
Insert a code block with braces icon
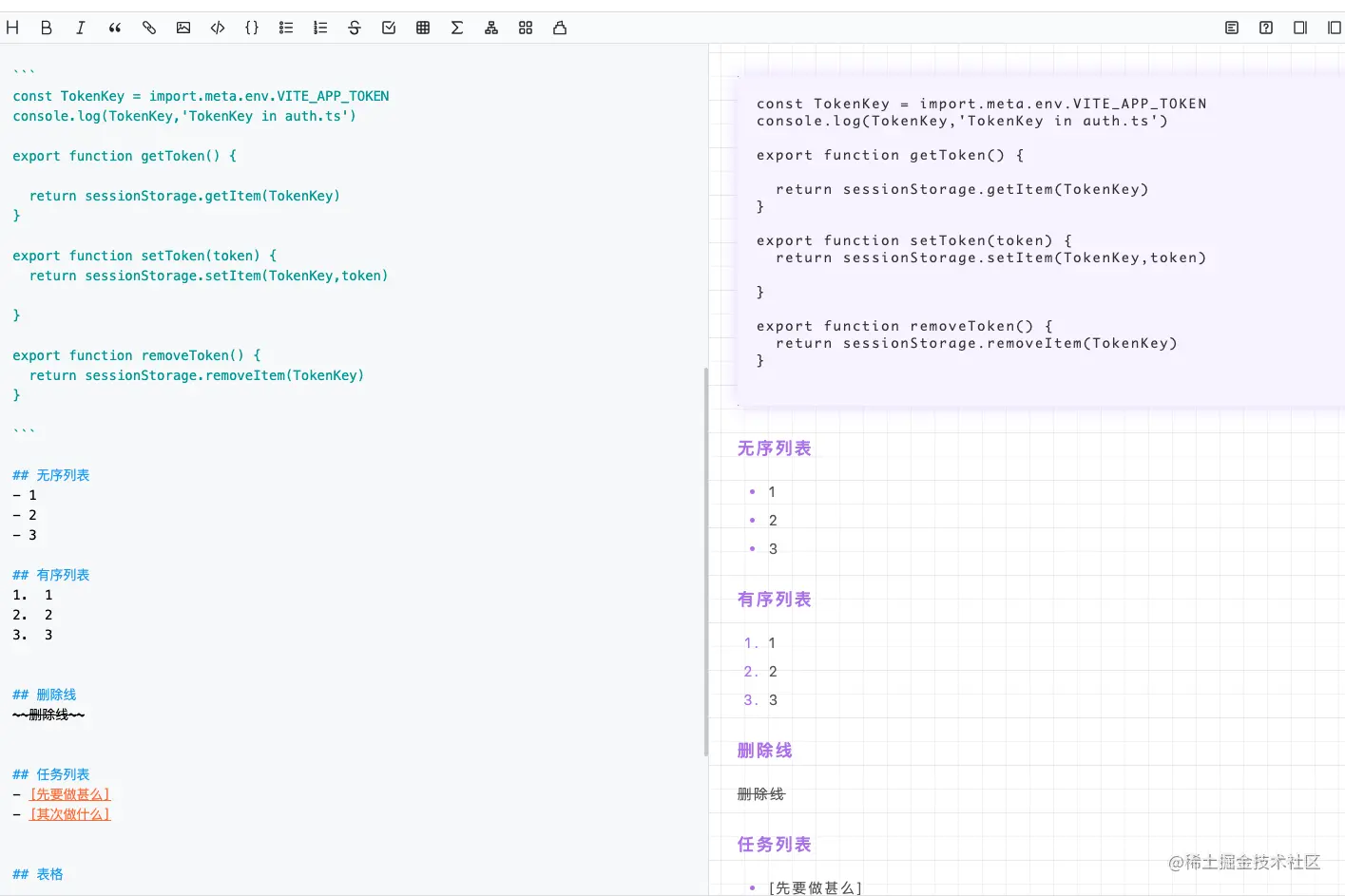pyautogui.click(x=252, y=28)
